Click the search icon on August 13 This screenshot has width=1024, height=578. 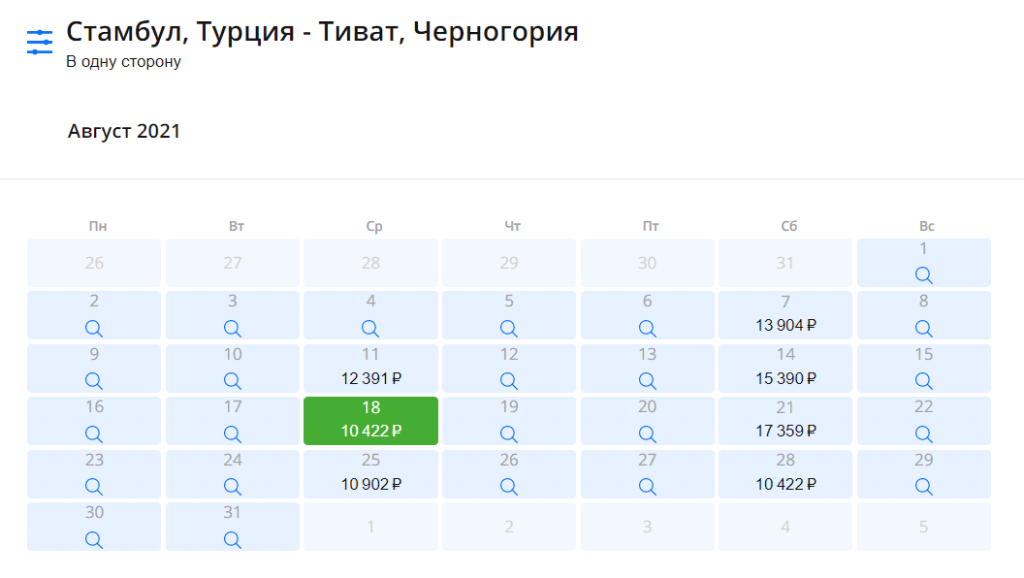tap(647, 381)
